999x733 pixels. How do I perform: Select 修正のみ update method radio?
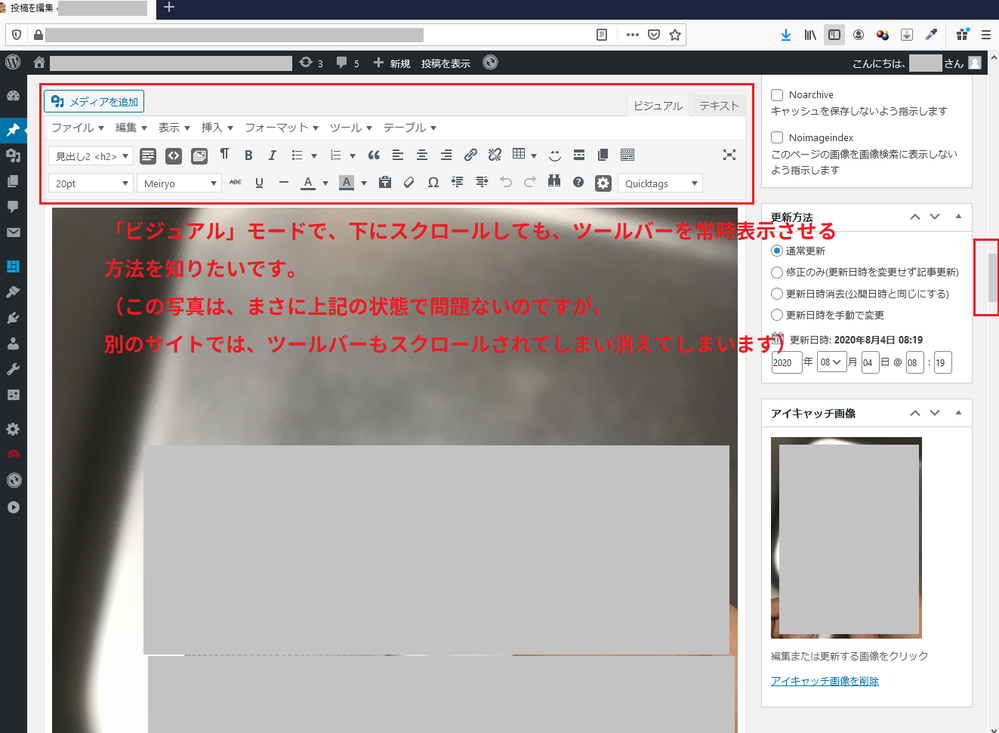tap(777, 272)
